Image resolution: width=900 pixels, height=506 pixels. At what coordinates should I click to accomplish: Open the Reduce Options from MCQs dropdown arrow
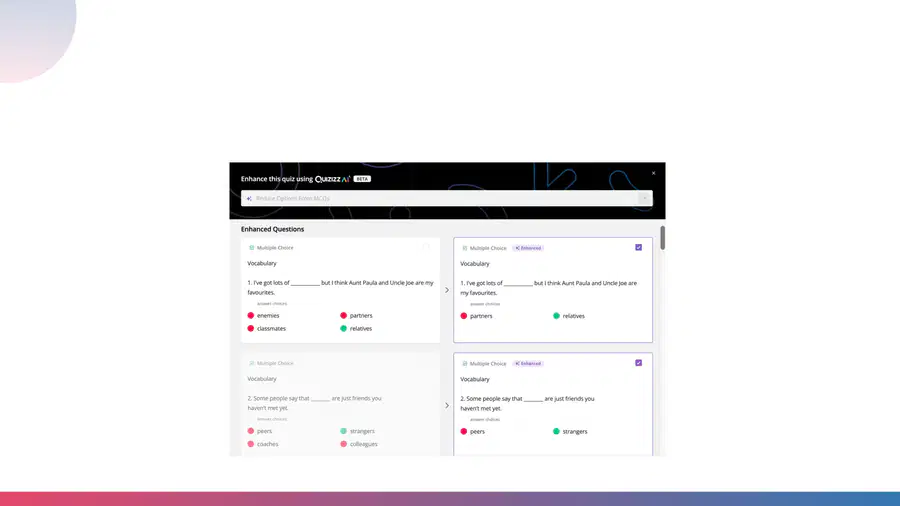[x=645, y=198]
